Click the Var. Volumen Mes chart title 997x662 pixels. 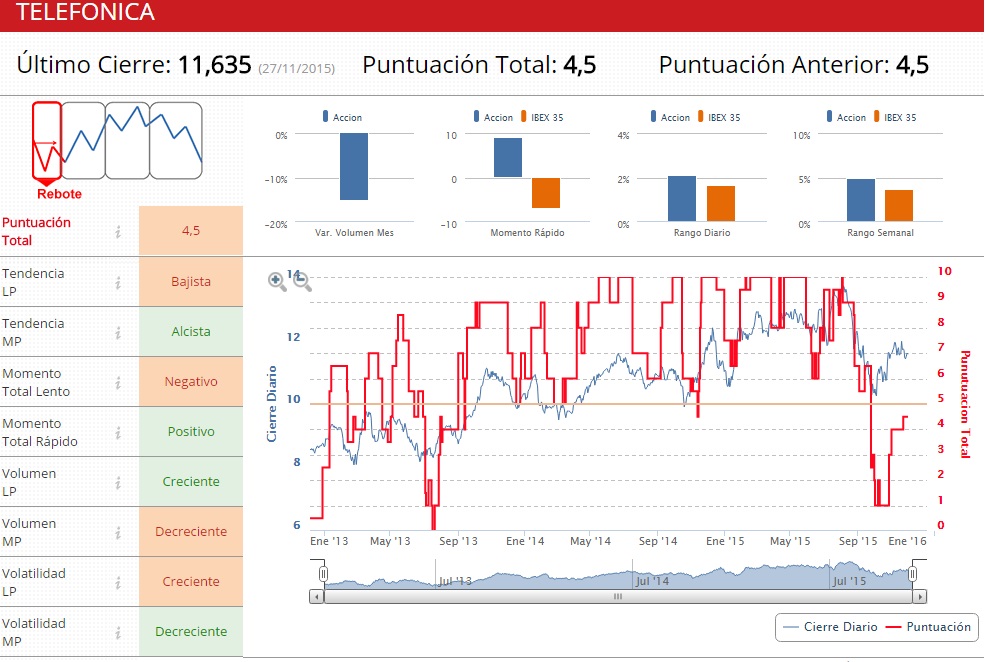(354, 233)
